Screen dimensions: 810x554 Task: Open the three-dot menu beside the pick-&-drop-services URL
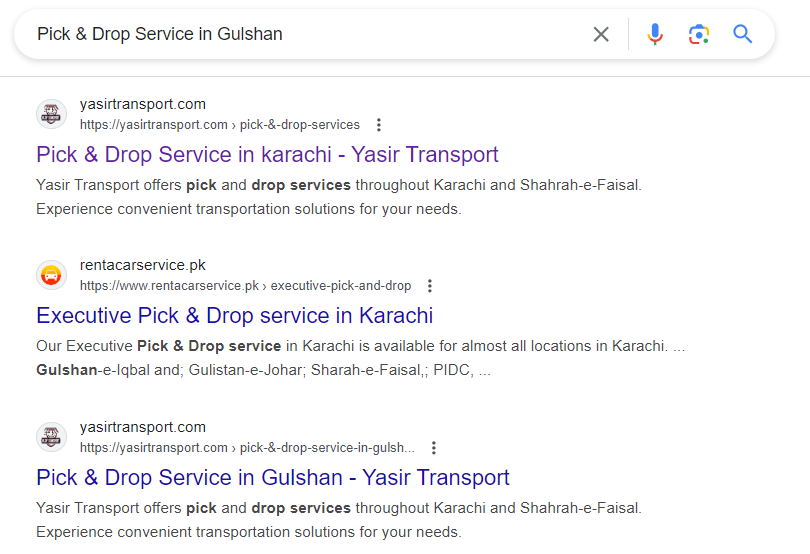tap(379, 125)
